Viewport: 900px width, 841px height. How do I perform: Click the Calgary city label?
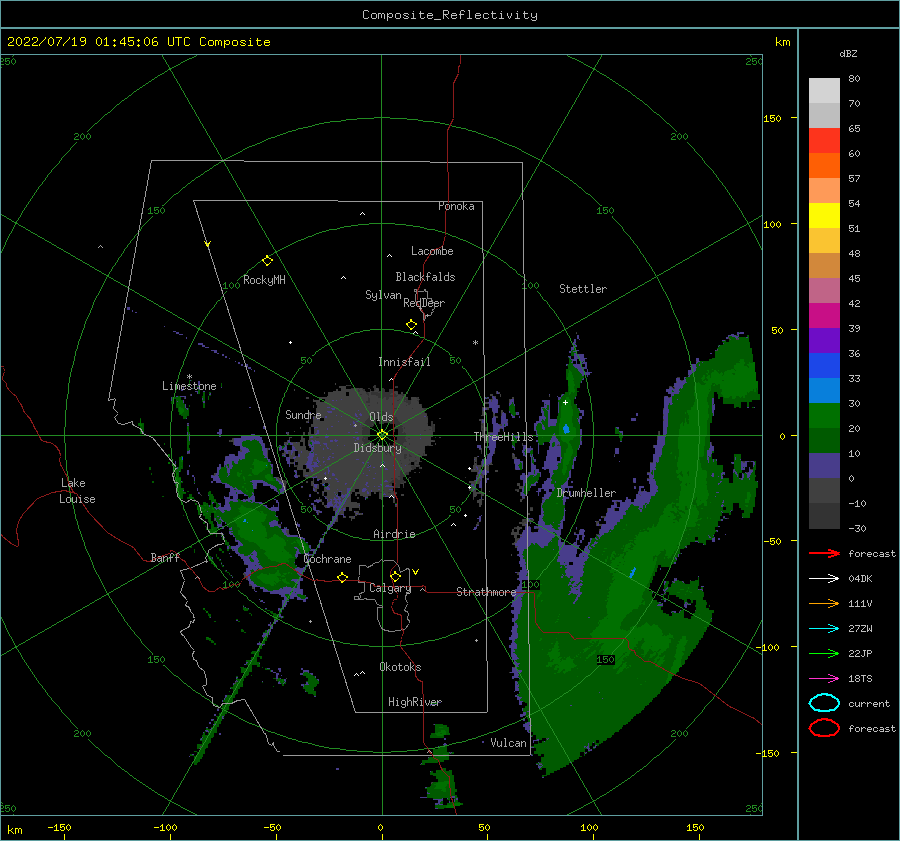tap(390, 588)
